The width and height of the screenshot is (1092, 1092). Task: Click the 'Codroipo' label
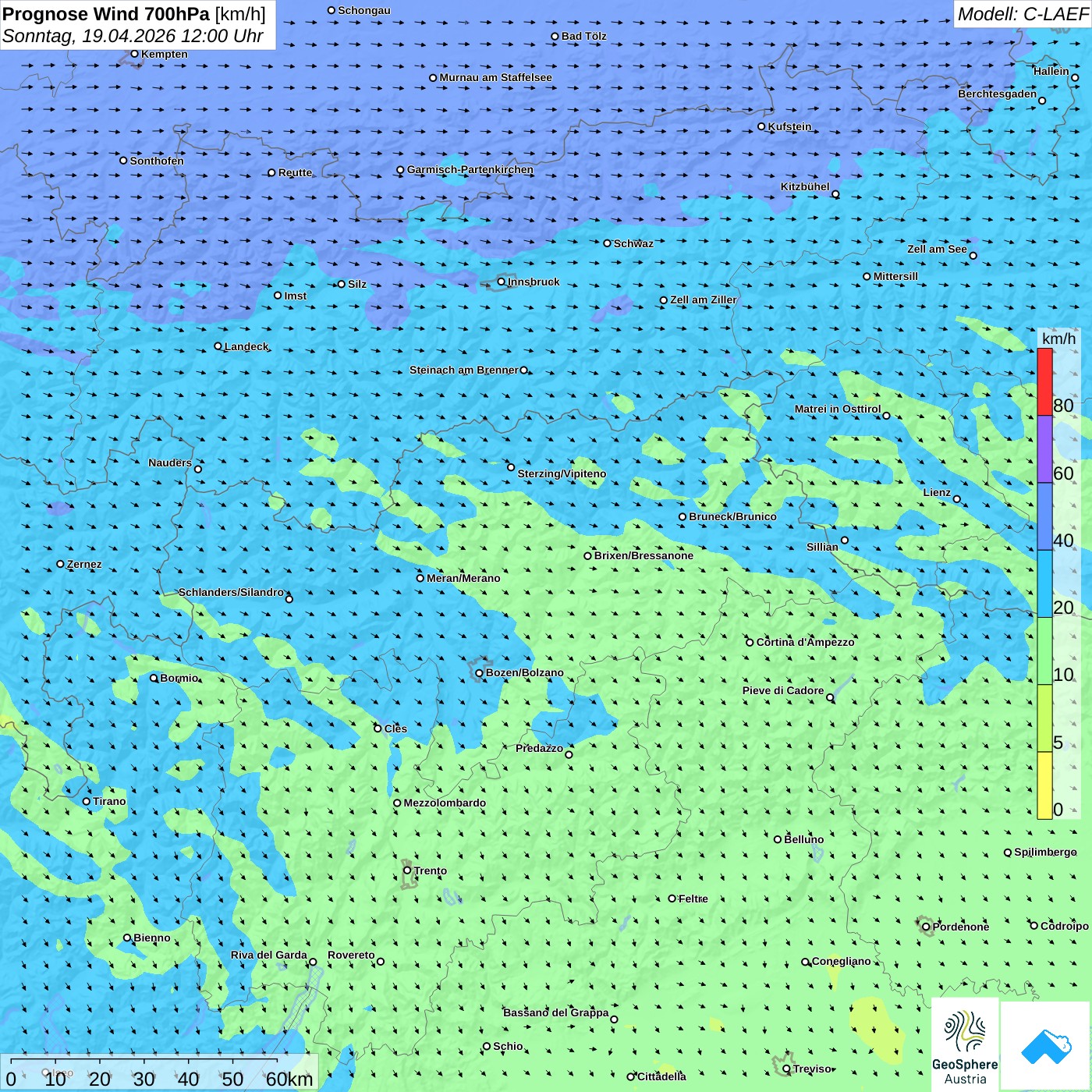pyautogui.click(x=1065, y=926)
